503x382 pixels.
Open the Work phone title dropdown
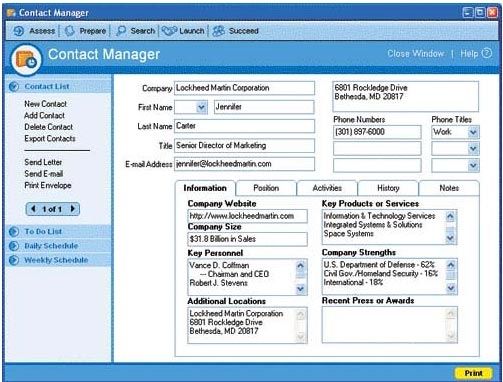[x=473, y=132]
